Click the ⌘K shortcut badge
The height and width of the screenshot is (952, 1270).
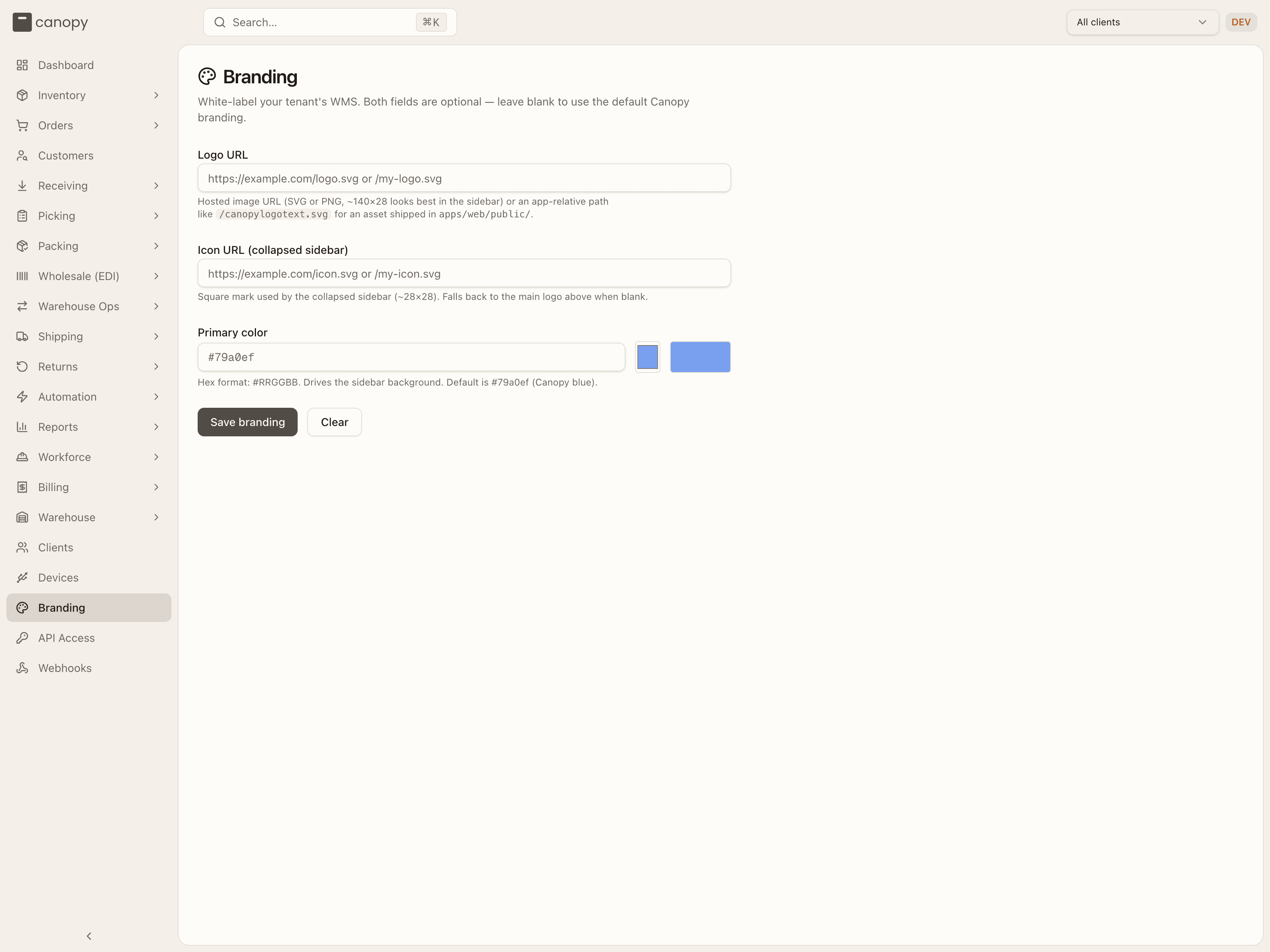[x=431, y=22]
